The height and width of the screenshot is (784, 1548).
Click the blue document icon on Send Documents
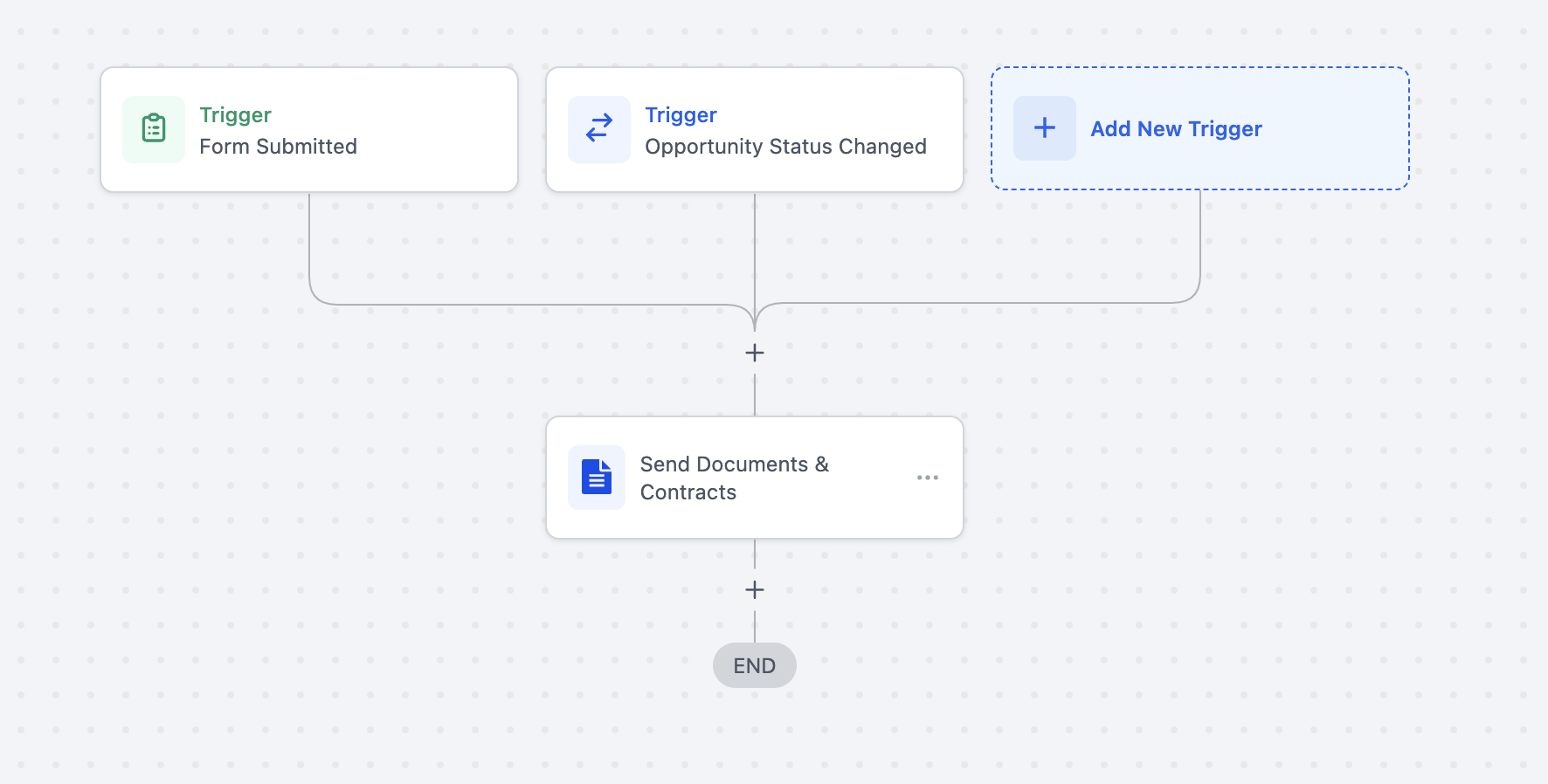[x=597, y=478]
